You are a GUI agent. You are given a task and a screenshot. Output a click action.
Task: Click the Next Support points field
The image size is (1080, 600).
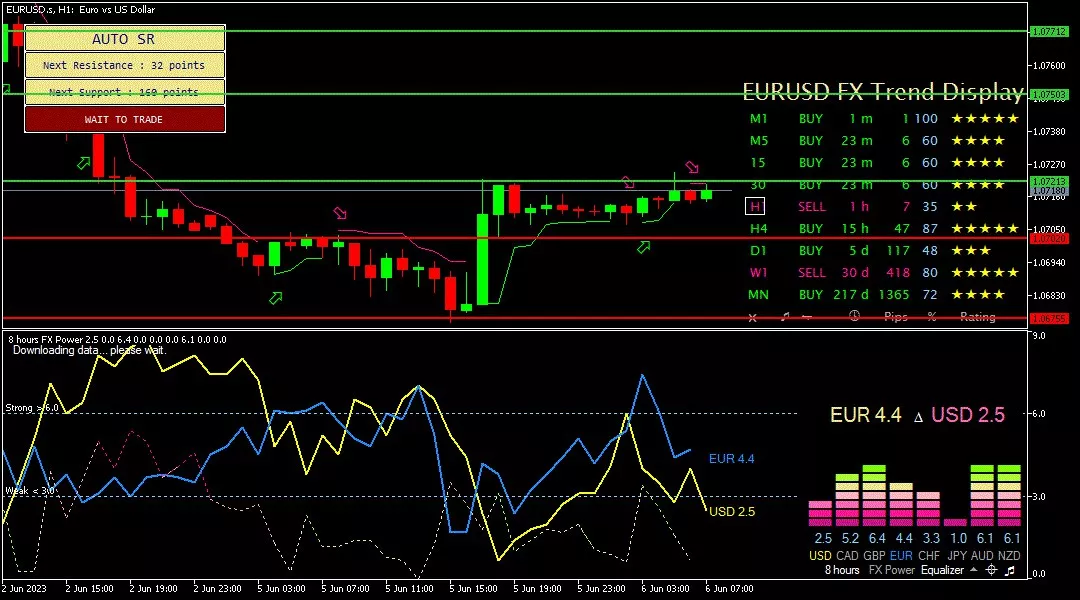125,92
